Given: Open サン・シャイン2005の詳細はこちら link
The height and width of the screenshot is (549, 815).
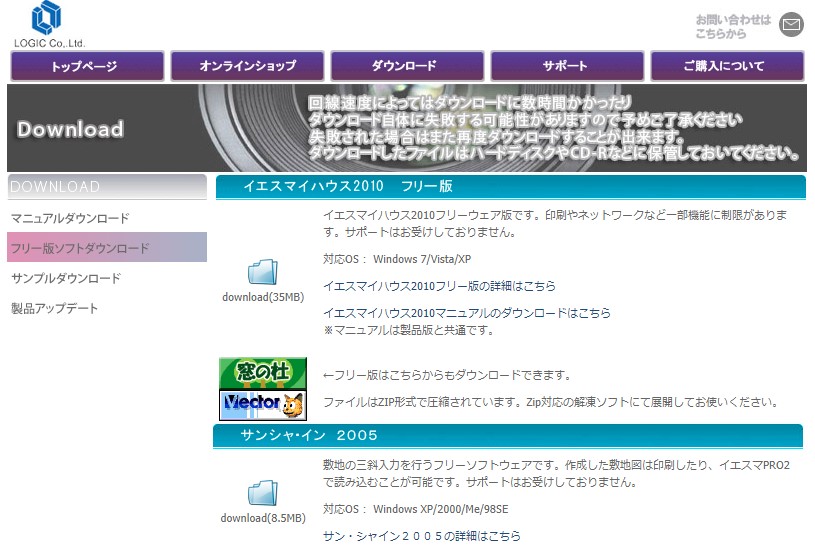Looking at the screenshot, I should pyautogui.click(x=421, y=536).
